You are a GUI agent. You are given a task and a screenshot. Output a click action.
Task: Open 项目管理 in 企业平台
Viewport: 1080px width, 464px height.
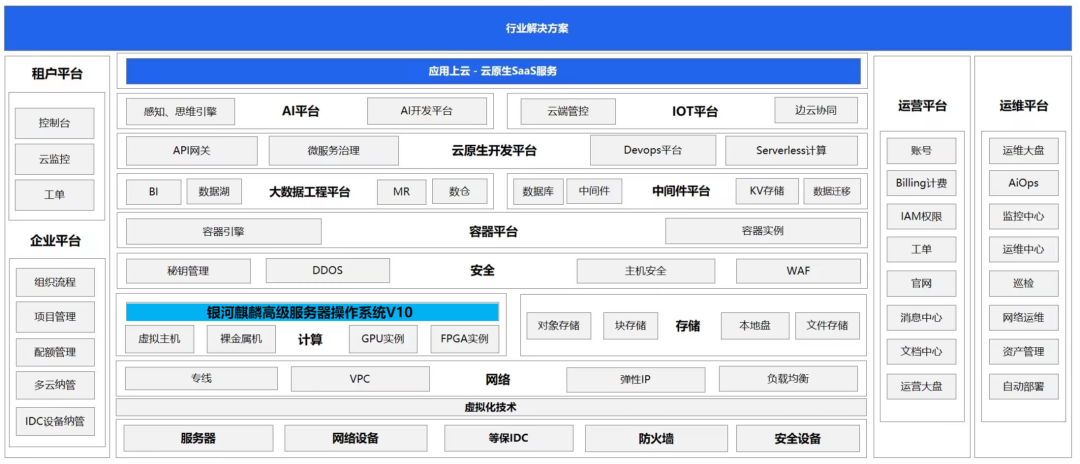pyautogui.click(x=54, y=317)
